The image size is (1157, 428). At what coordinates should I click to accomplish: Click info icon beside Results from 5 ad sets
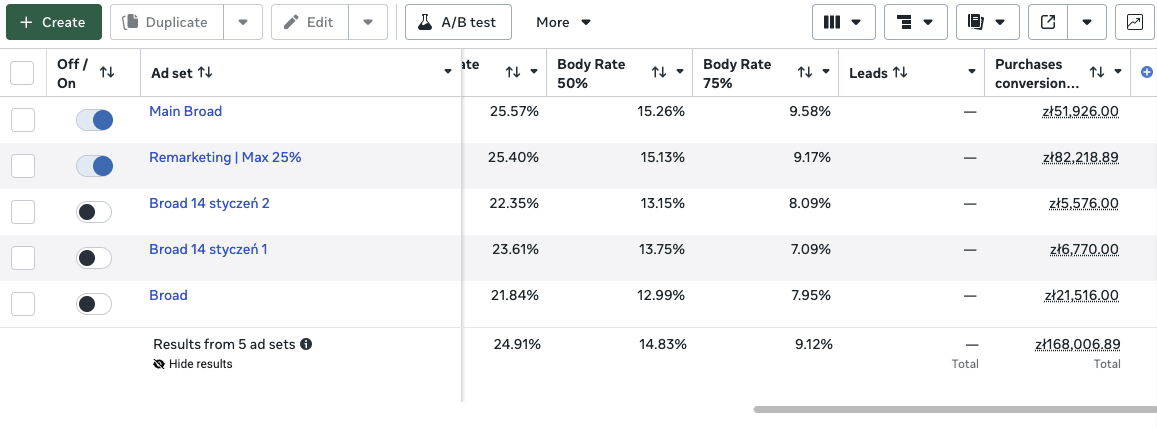click(306, 344)
